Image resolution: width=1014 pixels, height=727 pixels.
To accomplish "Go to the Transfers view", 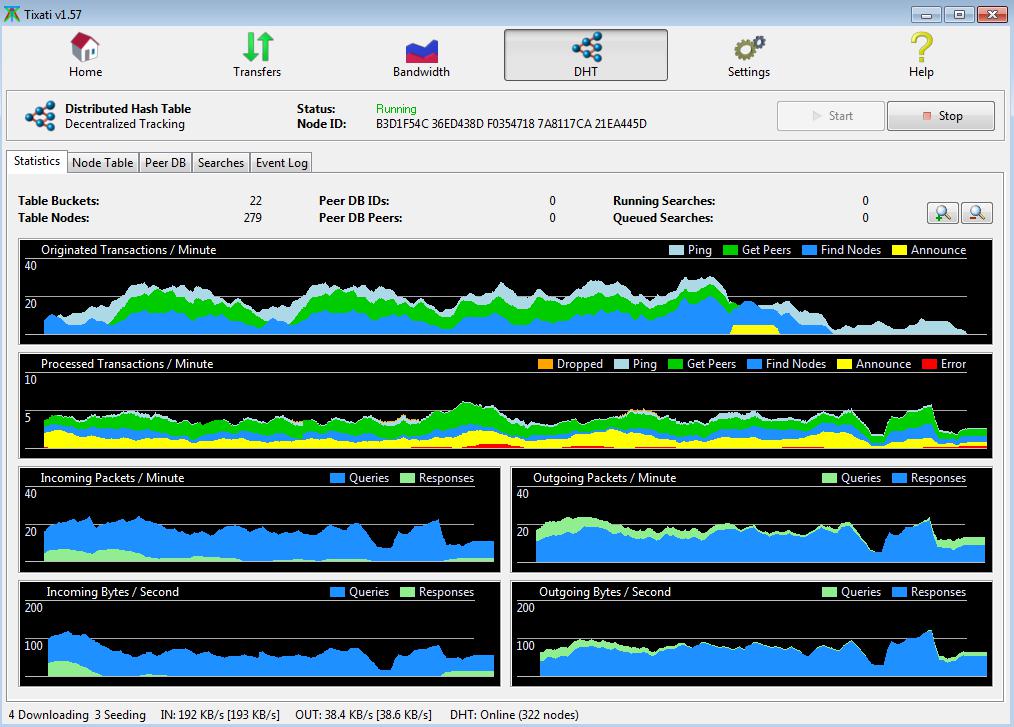I will point(257,55).
